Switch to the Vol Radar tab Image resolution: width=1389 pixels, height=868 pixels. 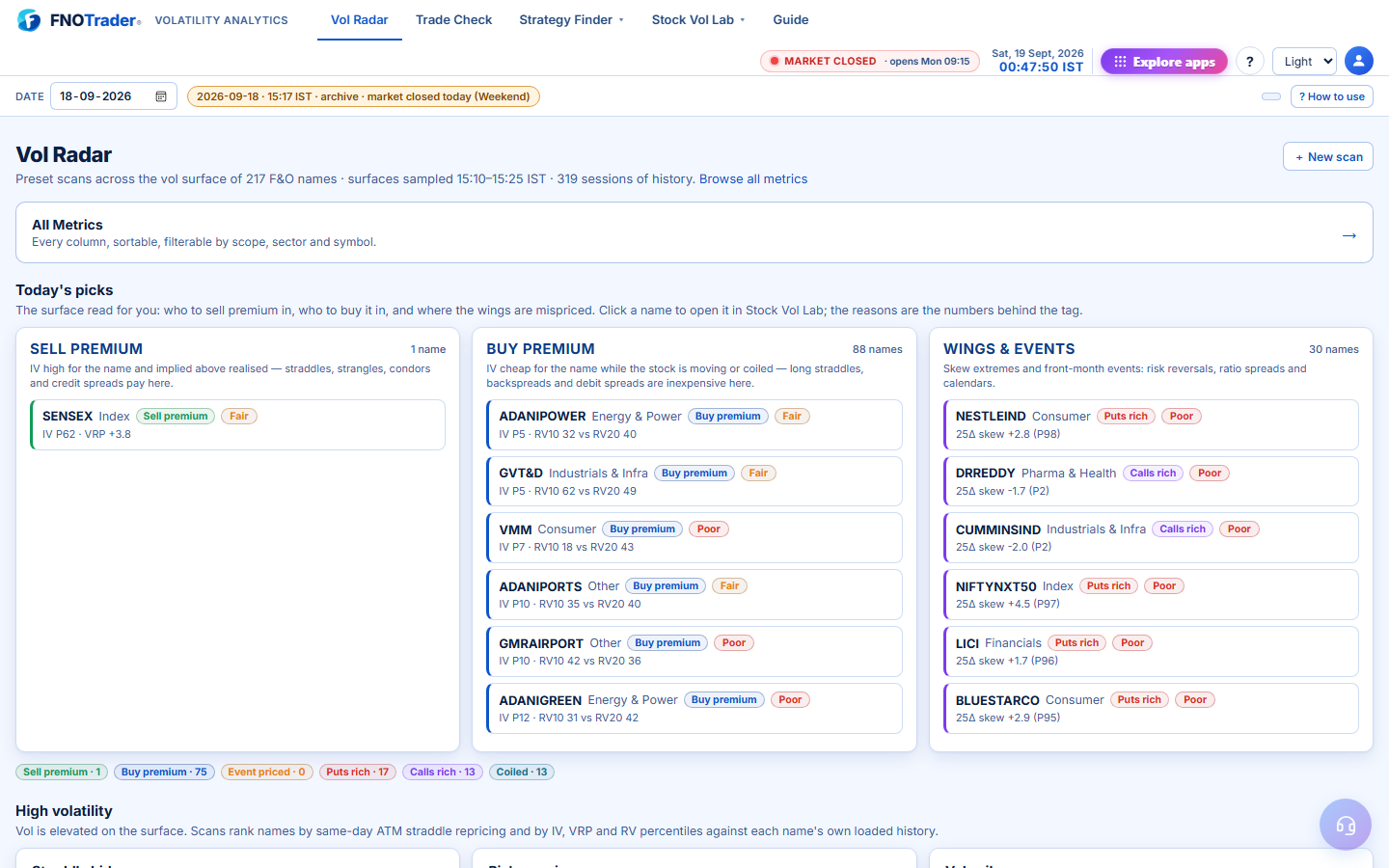(360, 19)
